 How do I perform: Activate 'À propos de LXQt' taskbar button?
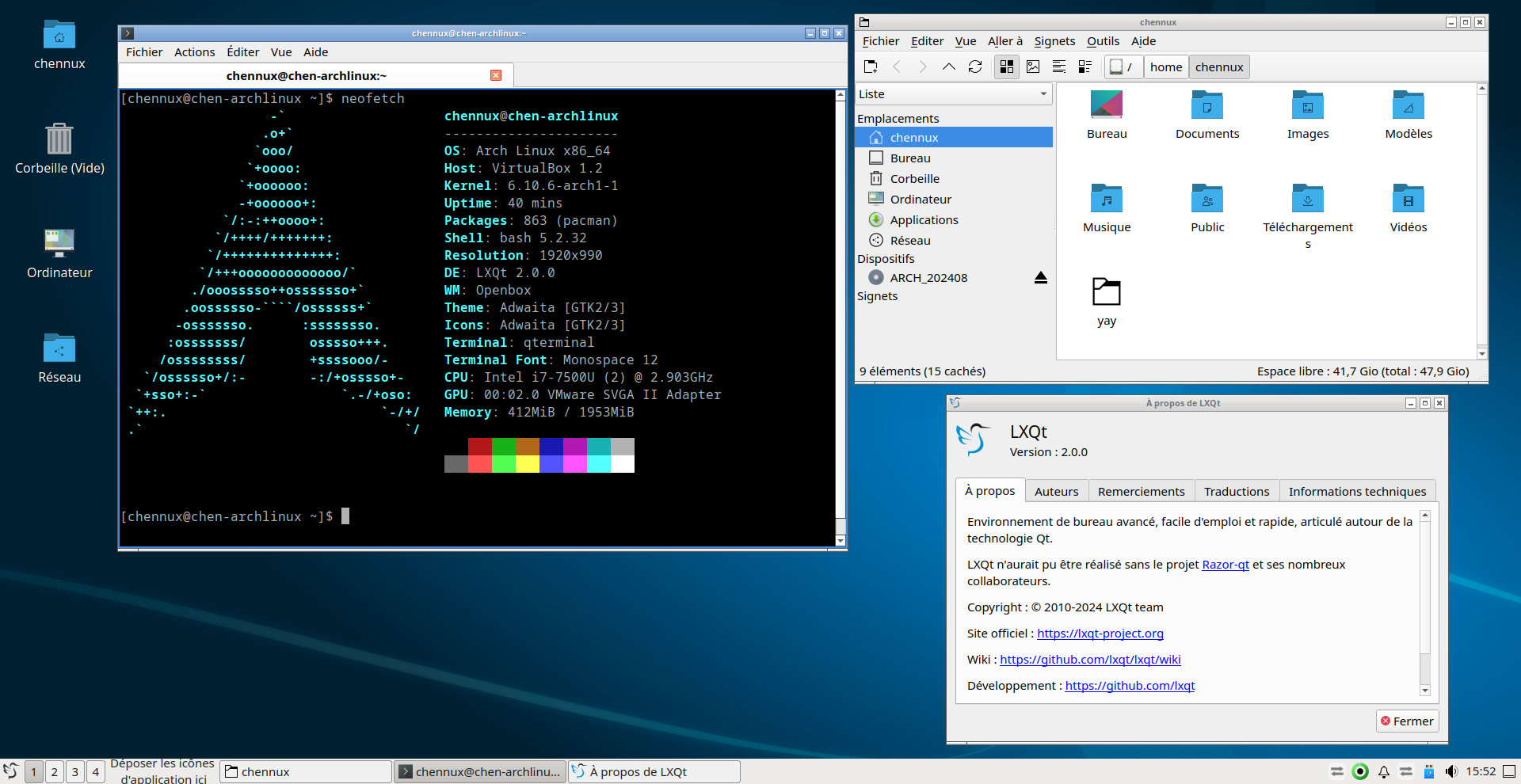(654, 772)
